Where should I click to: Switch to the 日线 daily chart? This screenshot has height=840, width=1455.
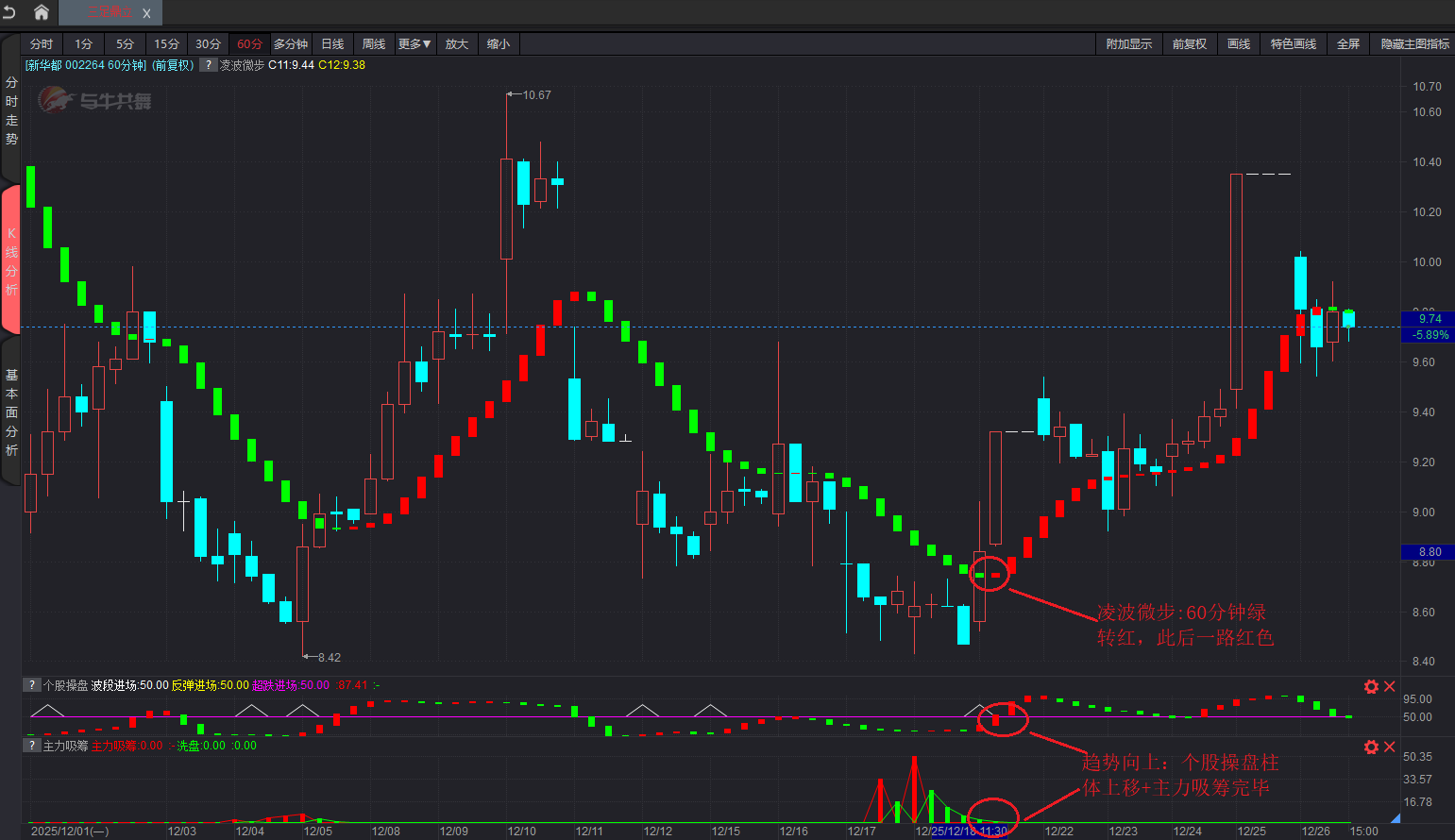[x=332, y=44]
